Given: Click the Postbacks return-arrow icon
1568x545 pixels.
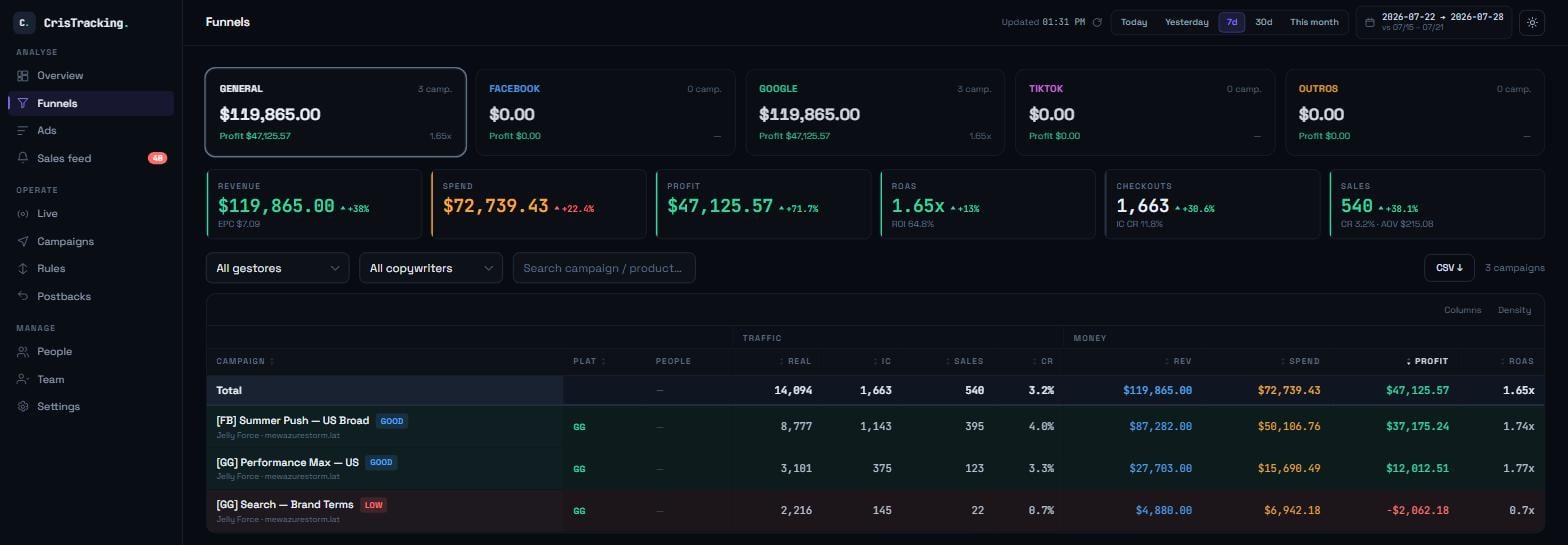Looking at the screenshot, I should [x=23, y=296].
